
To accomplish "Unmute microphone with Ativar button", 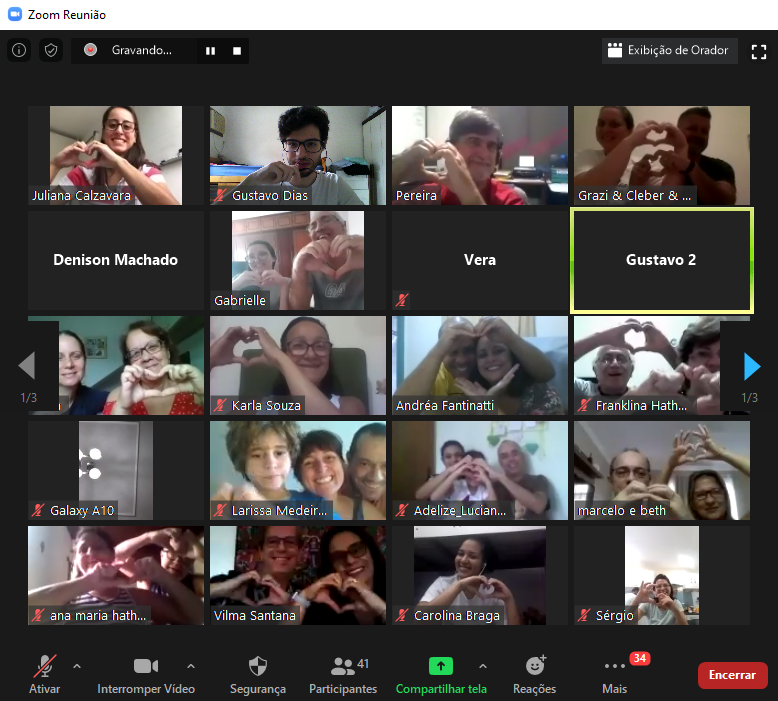I will point(44,674).
